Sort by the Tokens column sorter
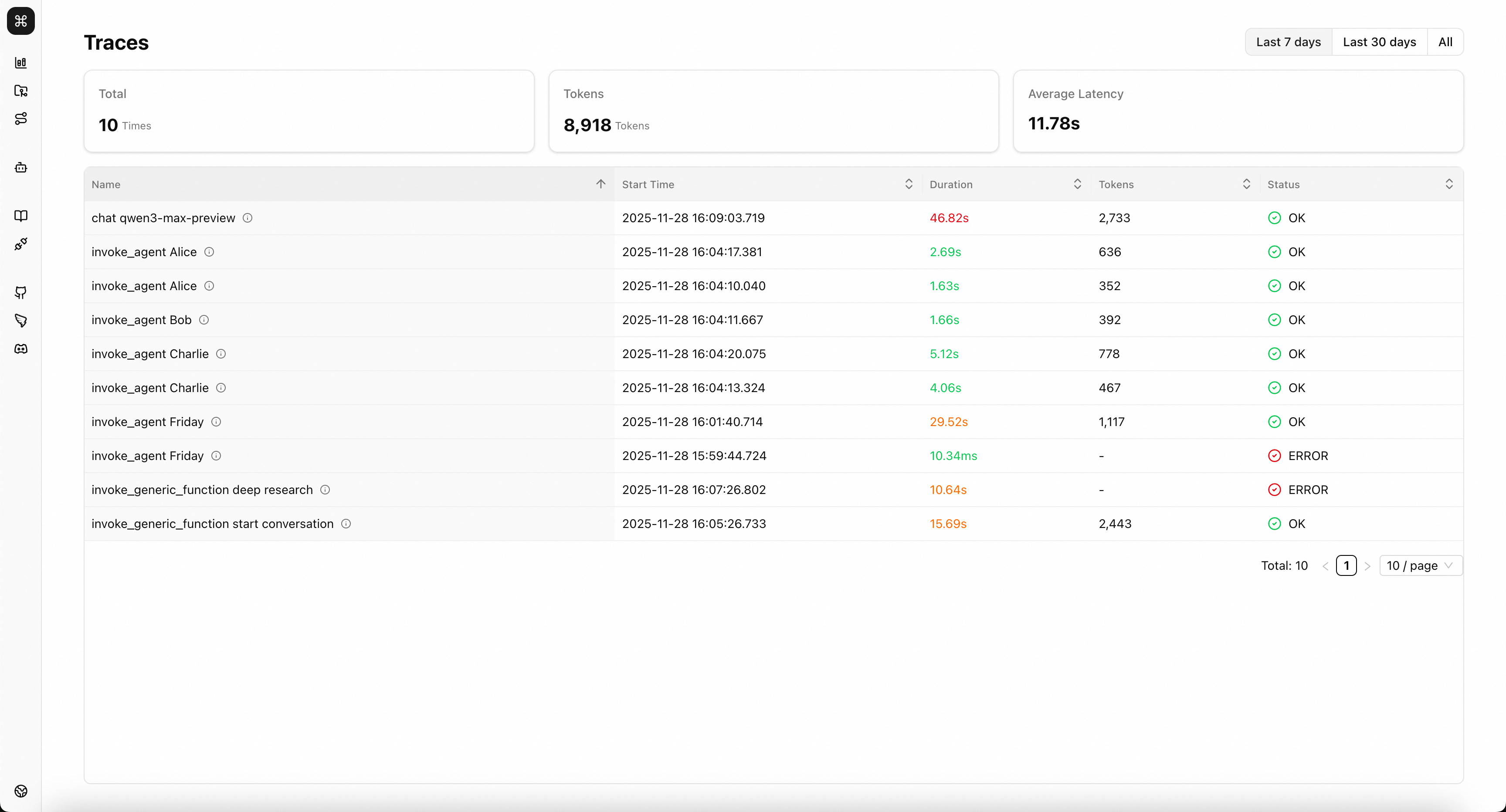Image resolution: width=1506 pixels, height=812 pixels. [x=1246, y=184]
